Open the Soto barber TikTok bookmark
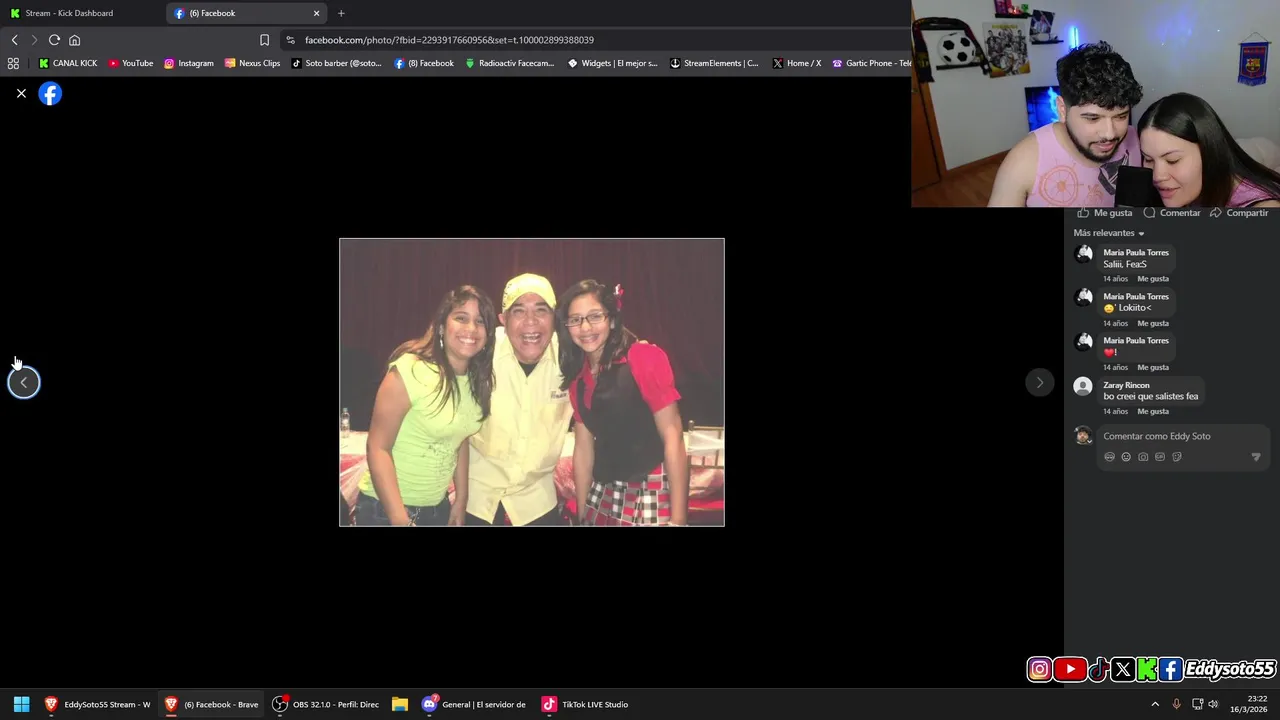 [x=336, y=63]
